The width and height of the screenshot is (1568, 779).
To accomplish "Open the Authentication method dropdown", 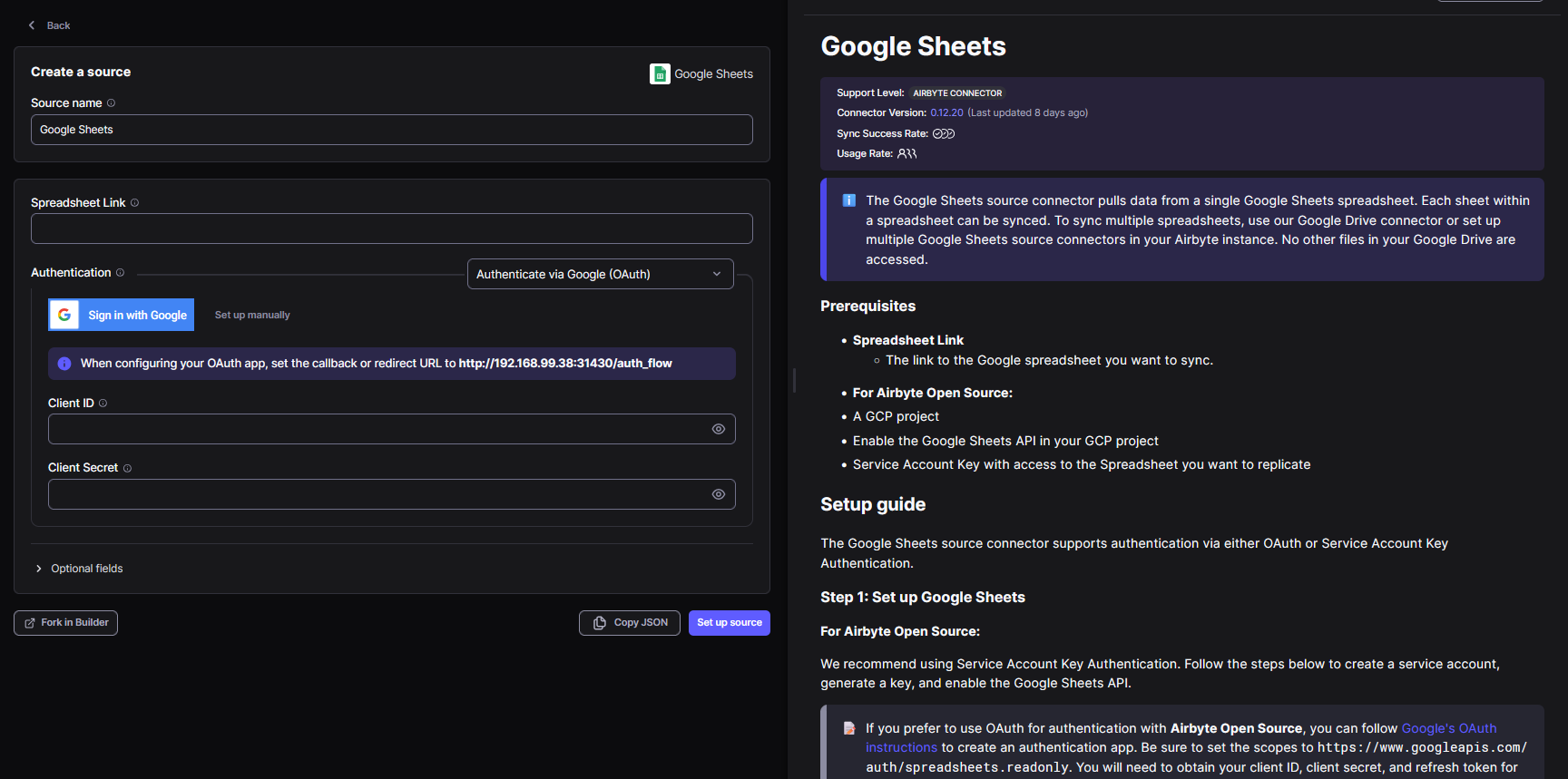I will coord(600,274).
